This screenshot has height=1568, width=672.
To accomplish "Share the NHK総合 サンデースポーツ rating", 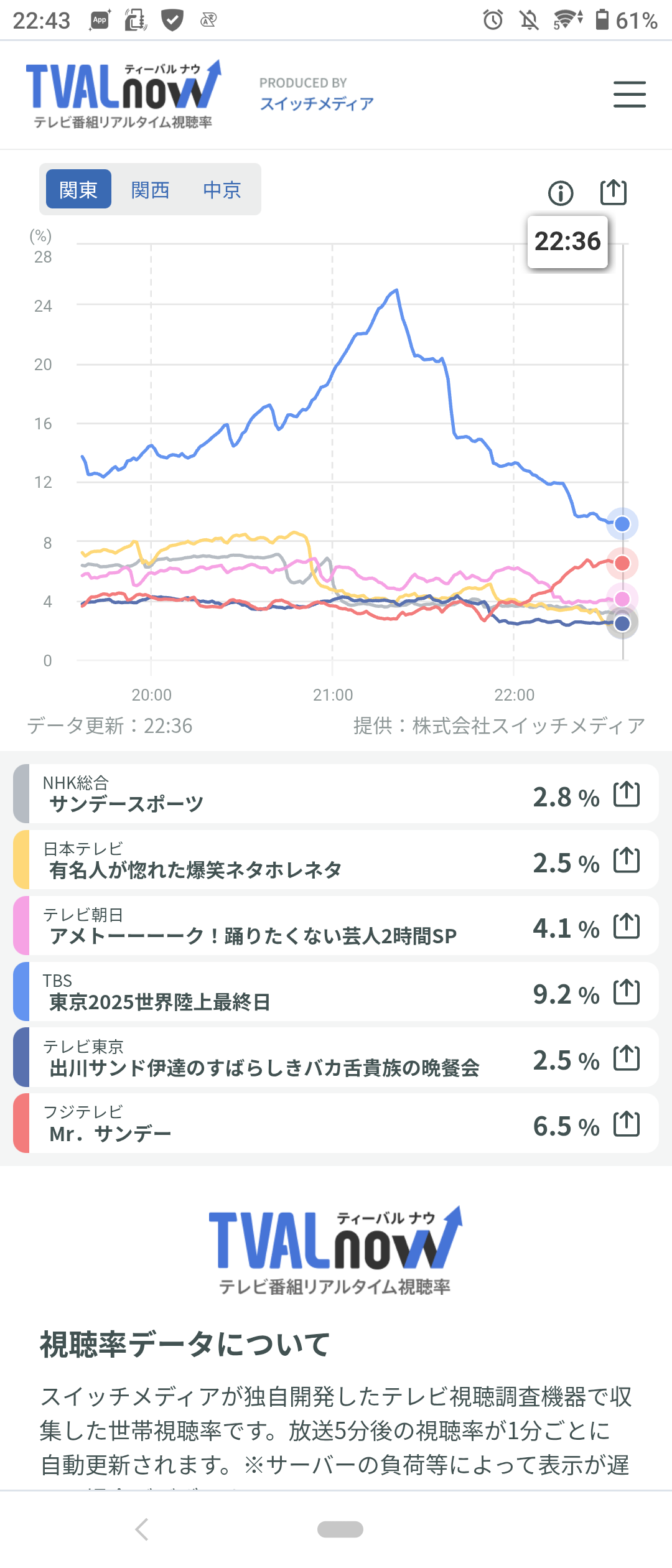I will [x=626, y=795].
